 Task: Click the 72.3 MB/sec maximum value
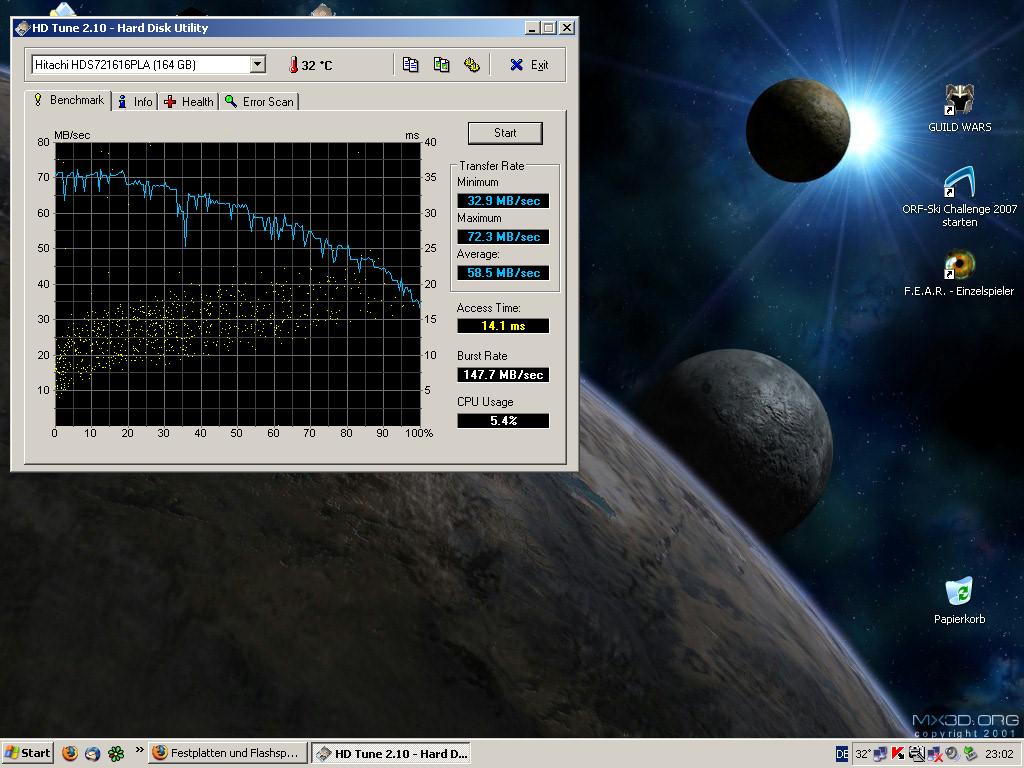pyautogui.click(x=504, y=236)
